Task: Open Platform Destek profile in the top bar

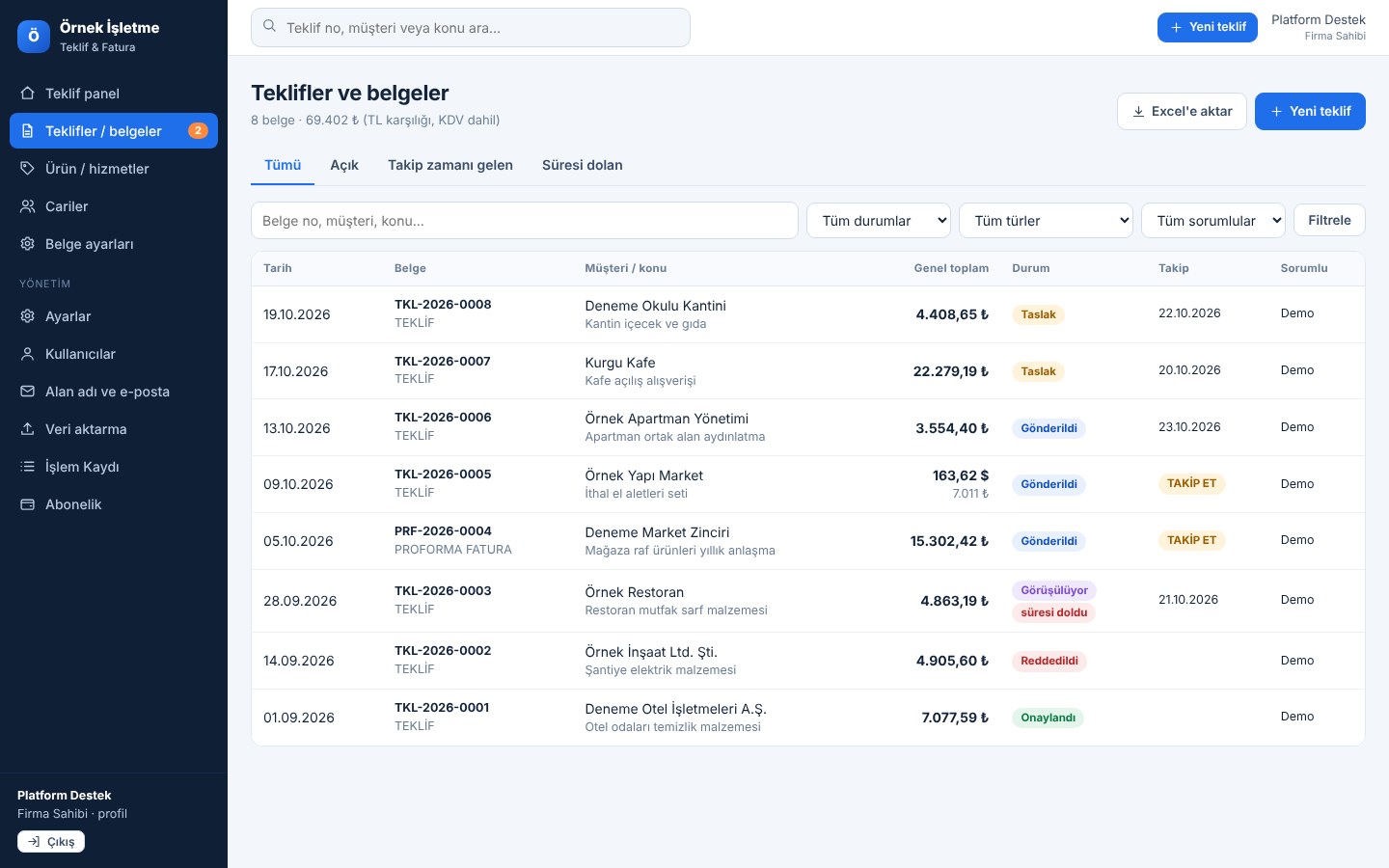Action: [1318, 27]
